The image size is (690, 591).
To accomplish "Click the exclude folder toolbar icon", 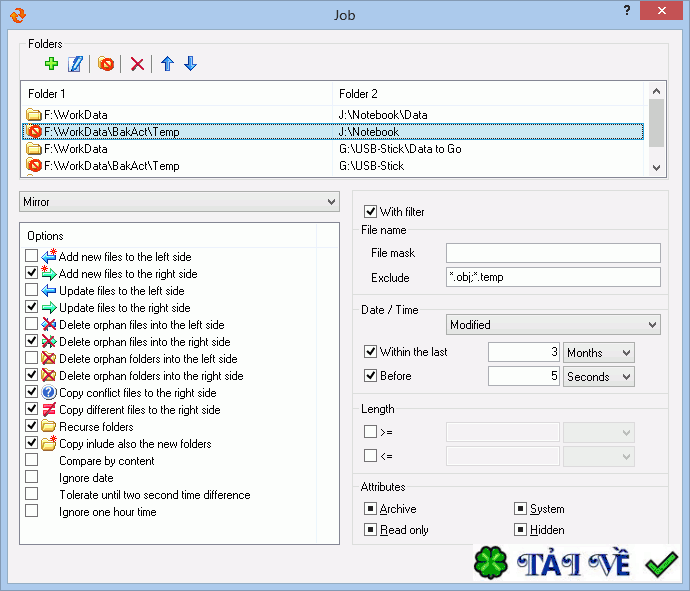I will pos(106,64).
